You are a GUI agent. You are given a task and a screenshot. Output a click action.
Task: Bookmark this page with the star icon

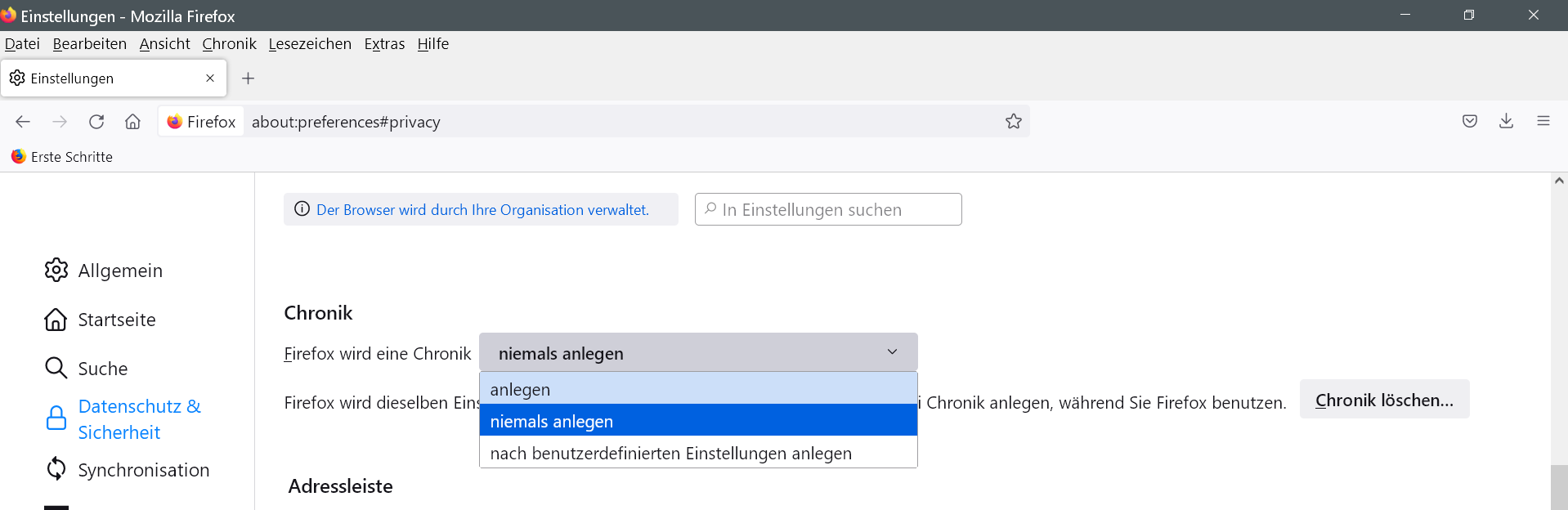[x=1014, y=122]
